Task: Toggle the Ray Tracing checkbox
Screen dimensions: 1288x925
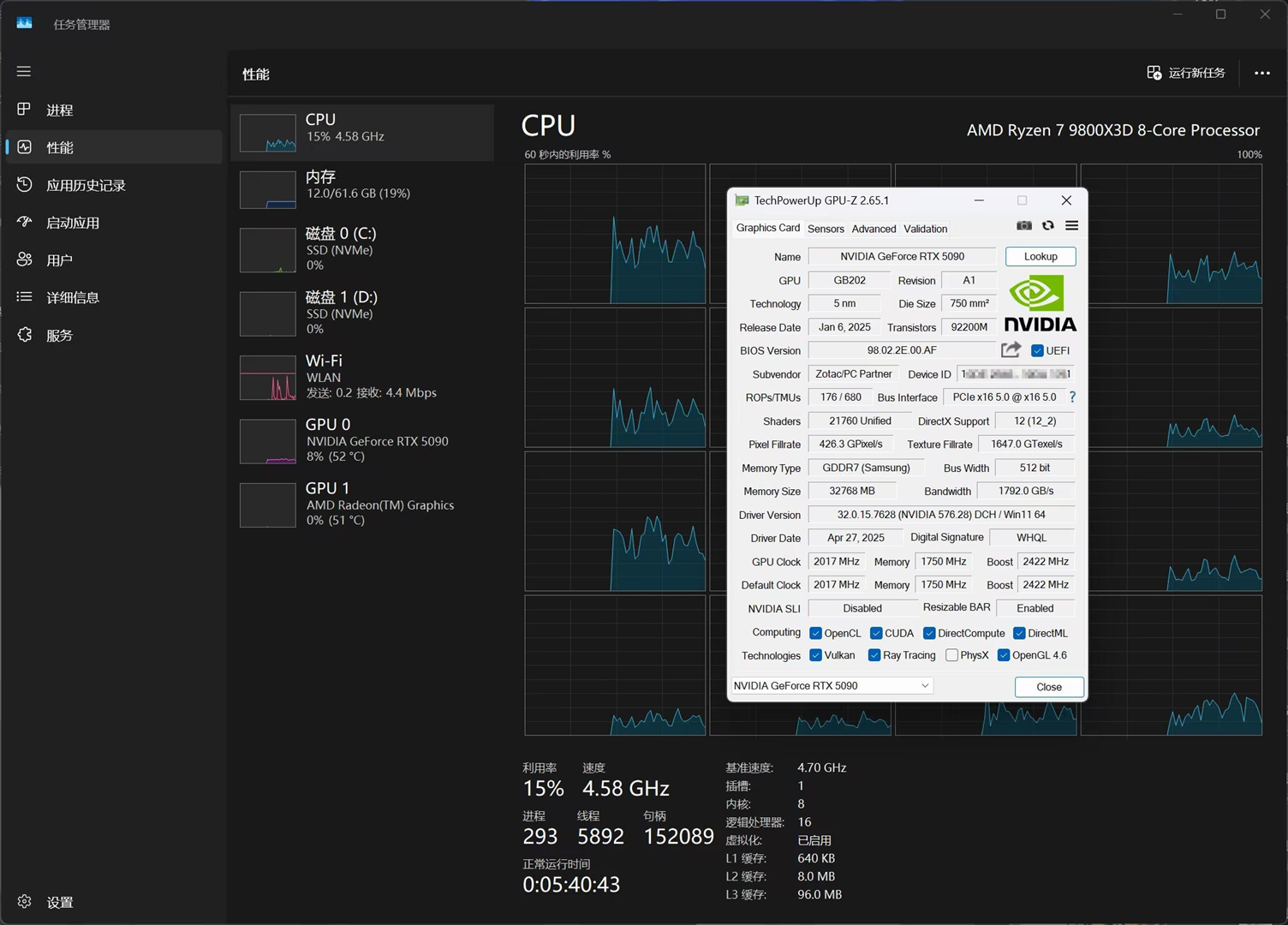Action: [x=874, y=655]
